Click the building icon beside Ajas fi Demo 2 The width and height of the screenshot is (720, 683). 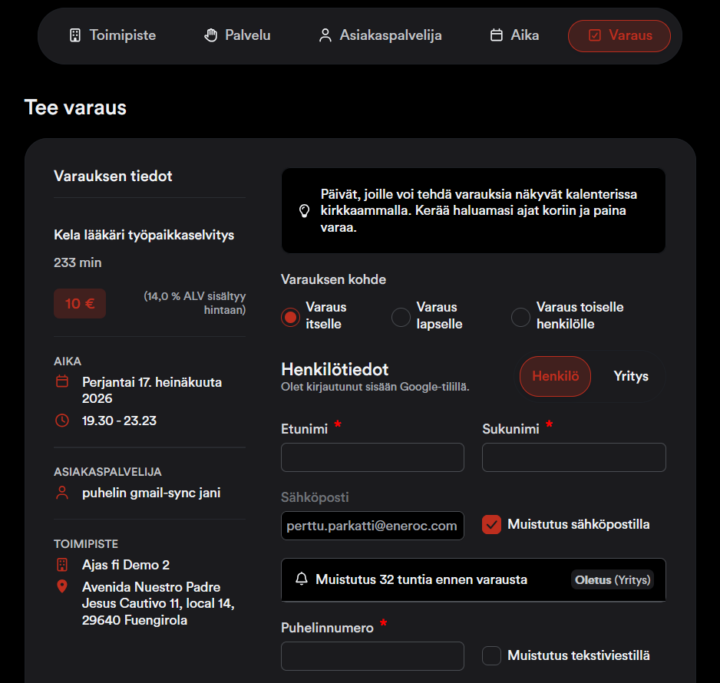coord(62,564)
